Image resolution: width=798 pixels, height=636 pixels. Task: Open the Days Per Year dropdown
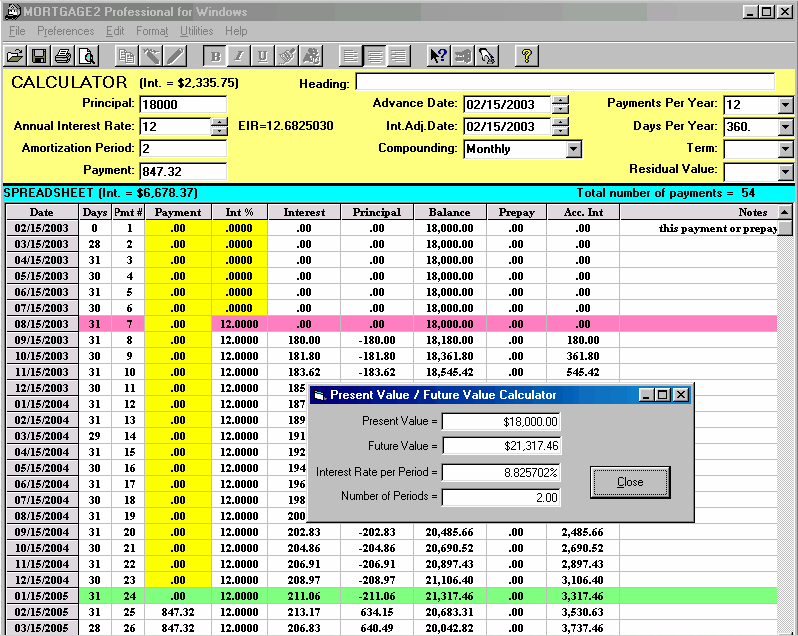pyautogui.click(x=785, y=127)
